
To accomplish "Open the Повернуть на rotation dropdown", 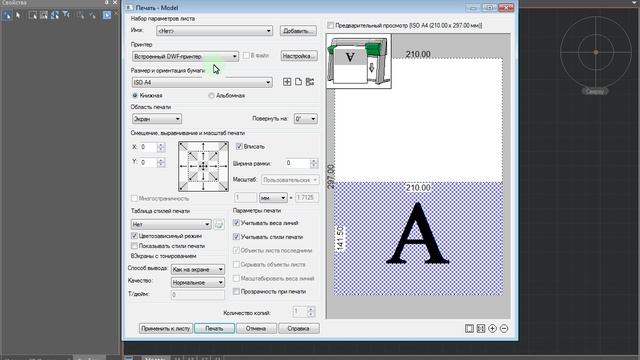I will tap(305, 119).
